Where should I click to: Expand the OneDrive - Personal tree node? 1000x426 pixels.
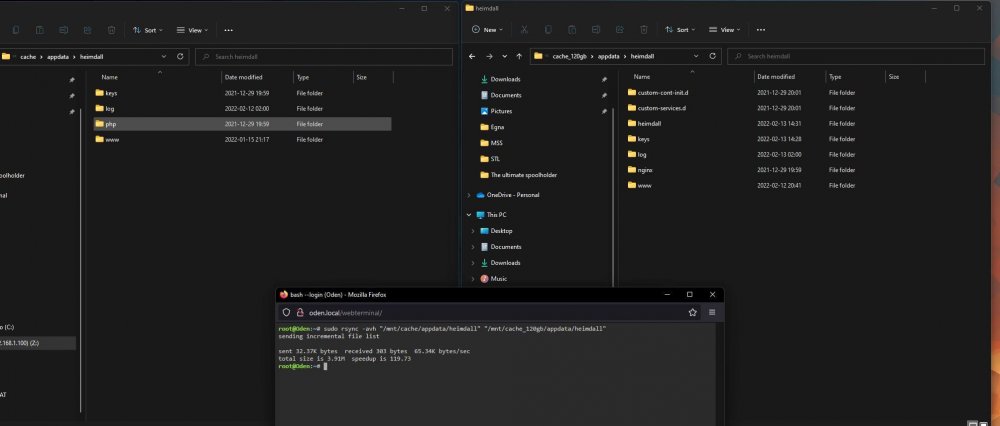tap(469, 195)
